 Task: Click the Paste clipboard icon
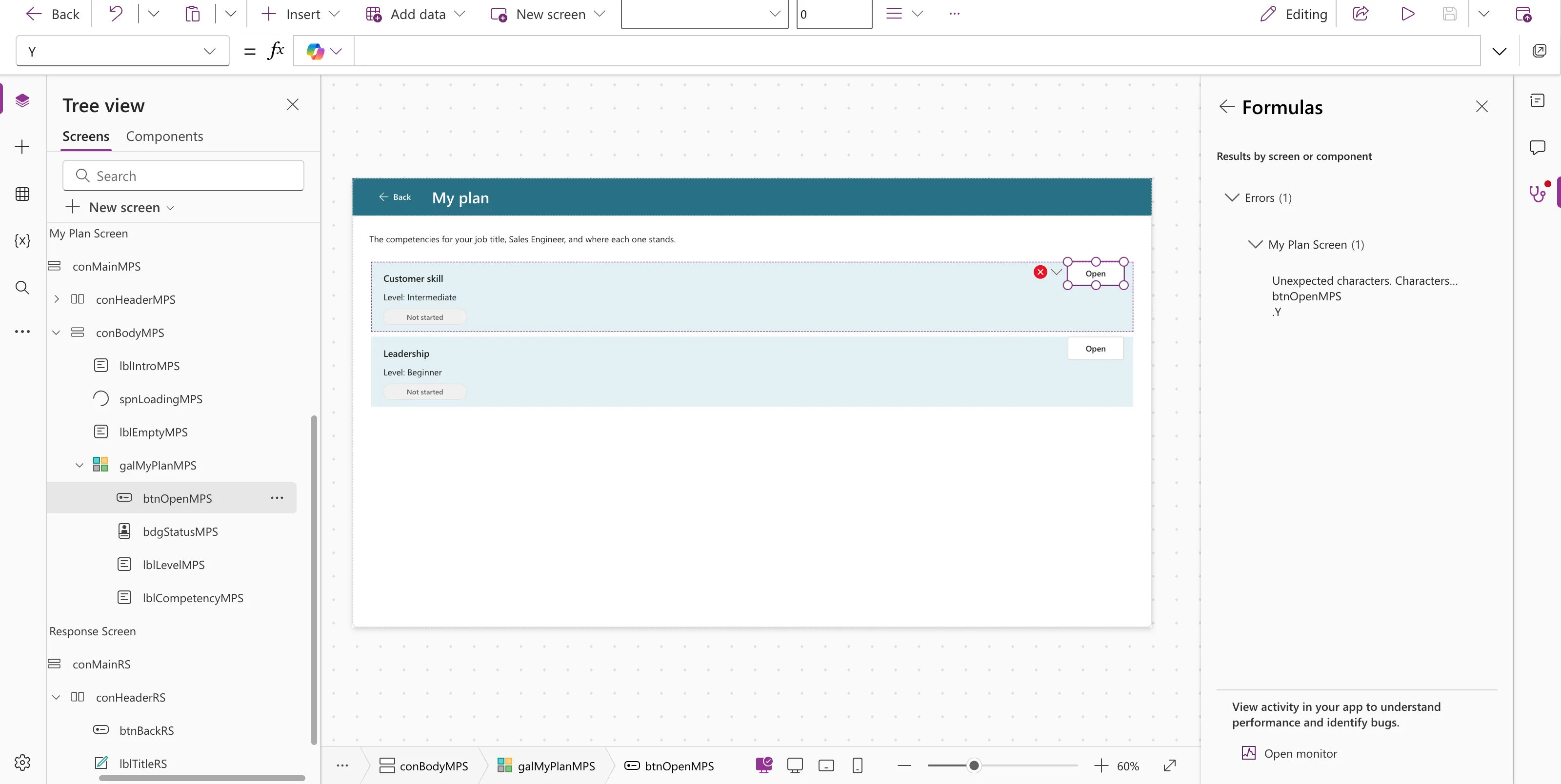(192, 14)
